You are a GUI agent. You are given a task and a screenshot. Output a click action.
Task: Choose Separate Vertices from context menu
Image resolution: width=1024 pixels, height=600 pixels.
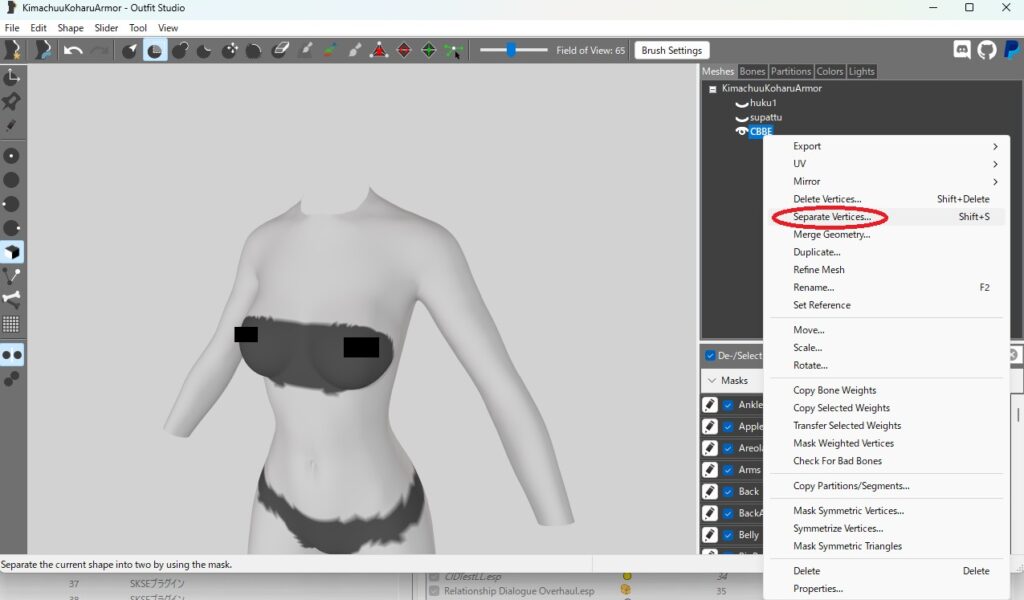point(832,217)
